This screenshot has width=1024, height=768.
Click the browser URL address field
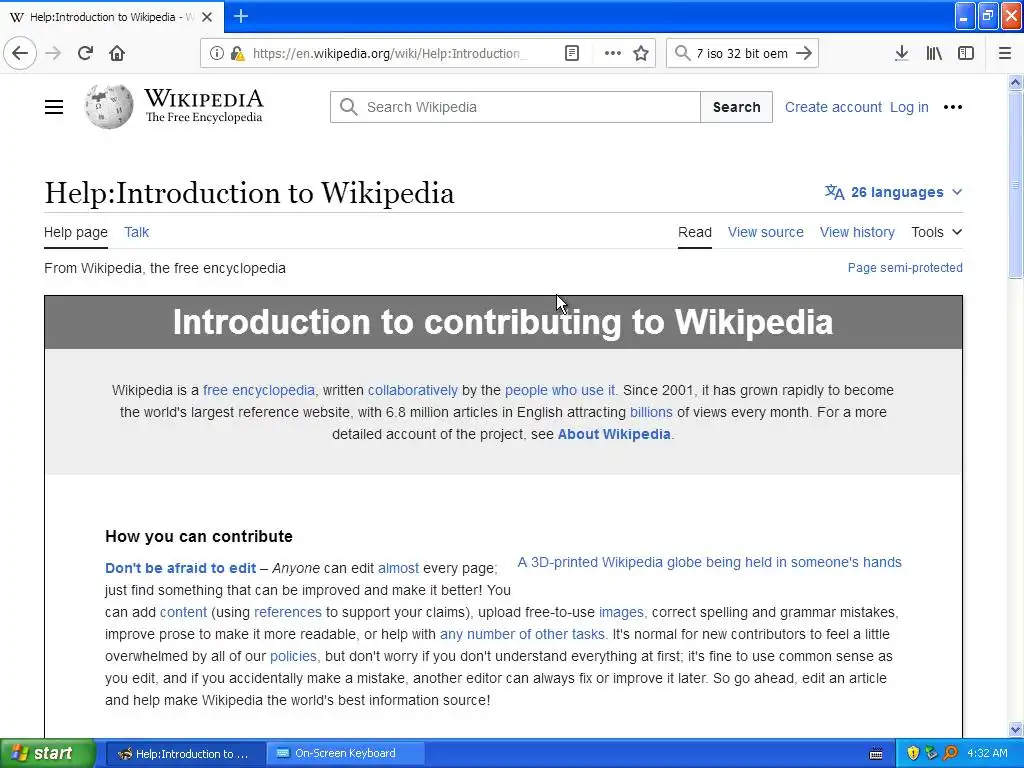(385, 54)
